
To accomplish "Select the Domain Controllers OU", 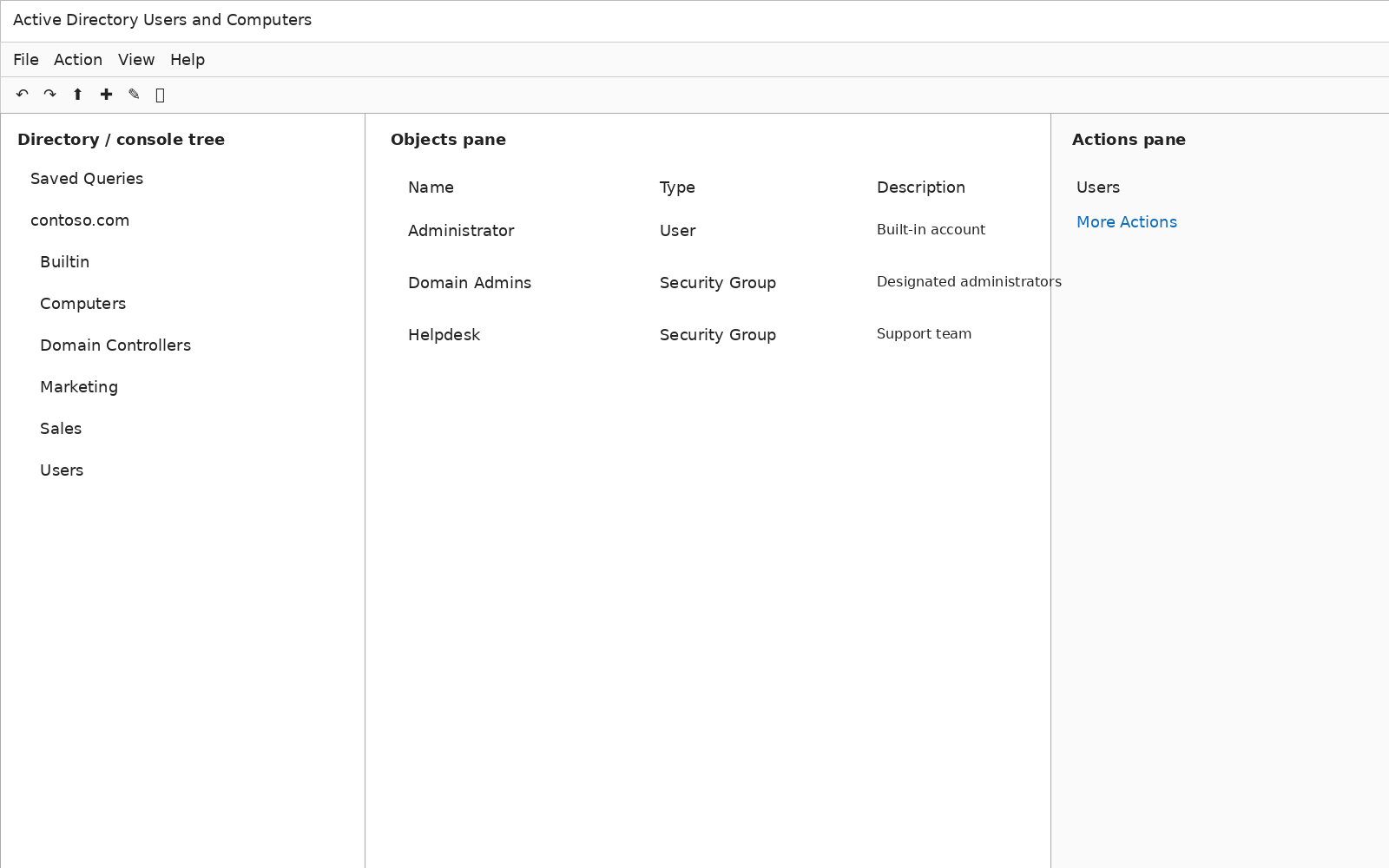I will (x=115, y=345).
